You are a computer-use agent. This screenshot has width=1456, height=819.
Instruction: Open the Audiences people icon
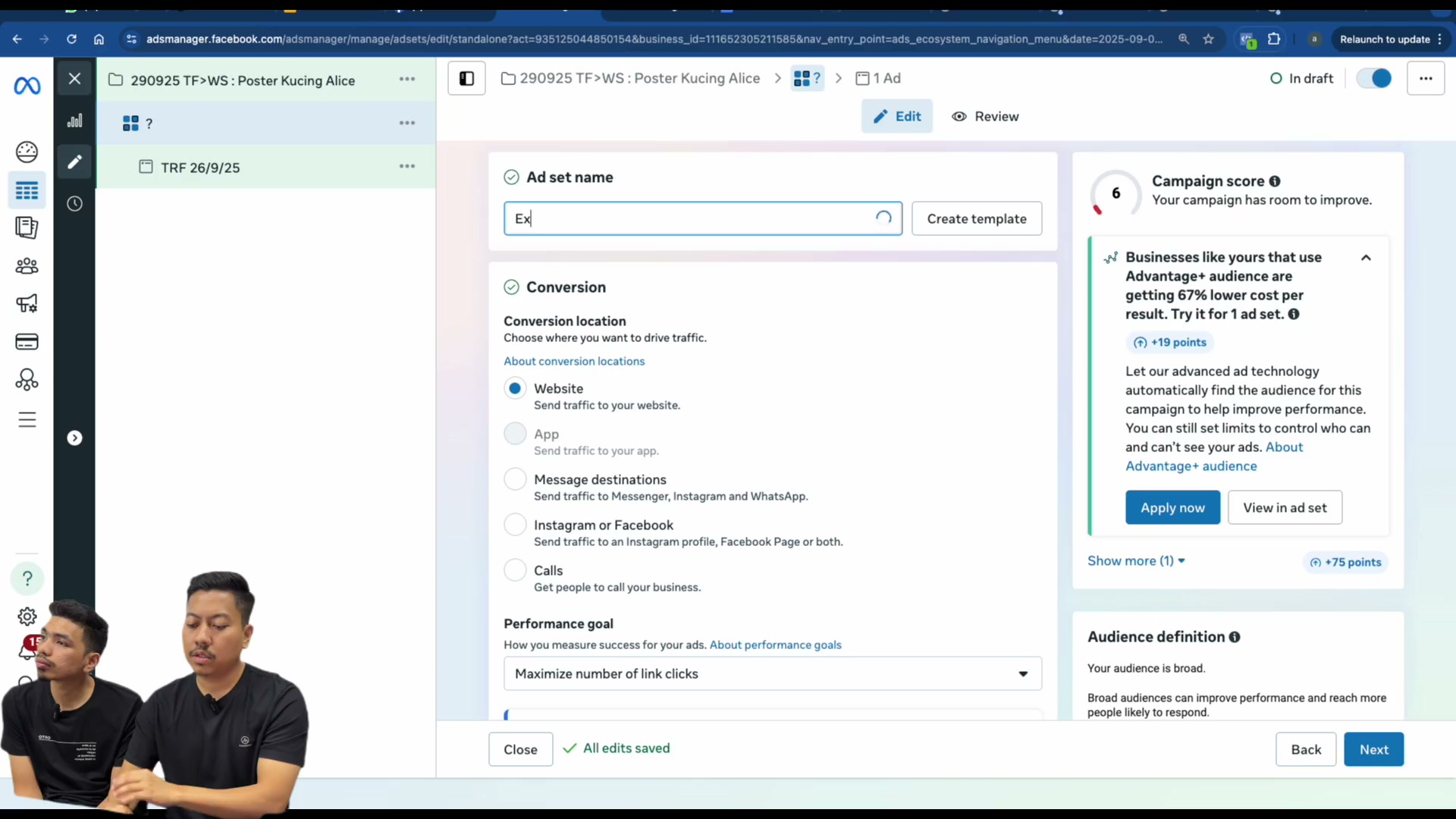[x=27, y=266]
